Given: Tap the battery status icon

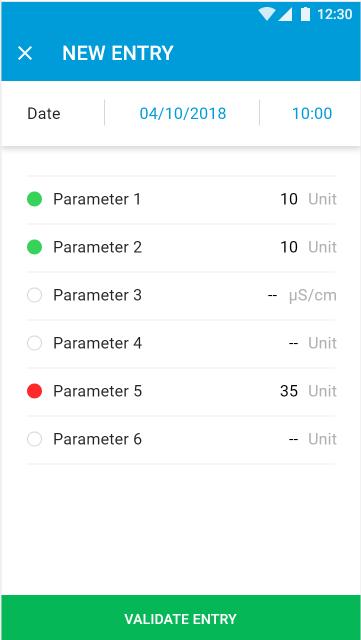Looking at the screenshot, I should pyautogui.click(x=305, y=14).
